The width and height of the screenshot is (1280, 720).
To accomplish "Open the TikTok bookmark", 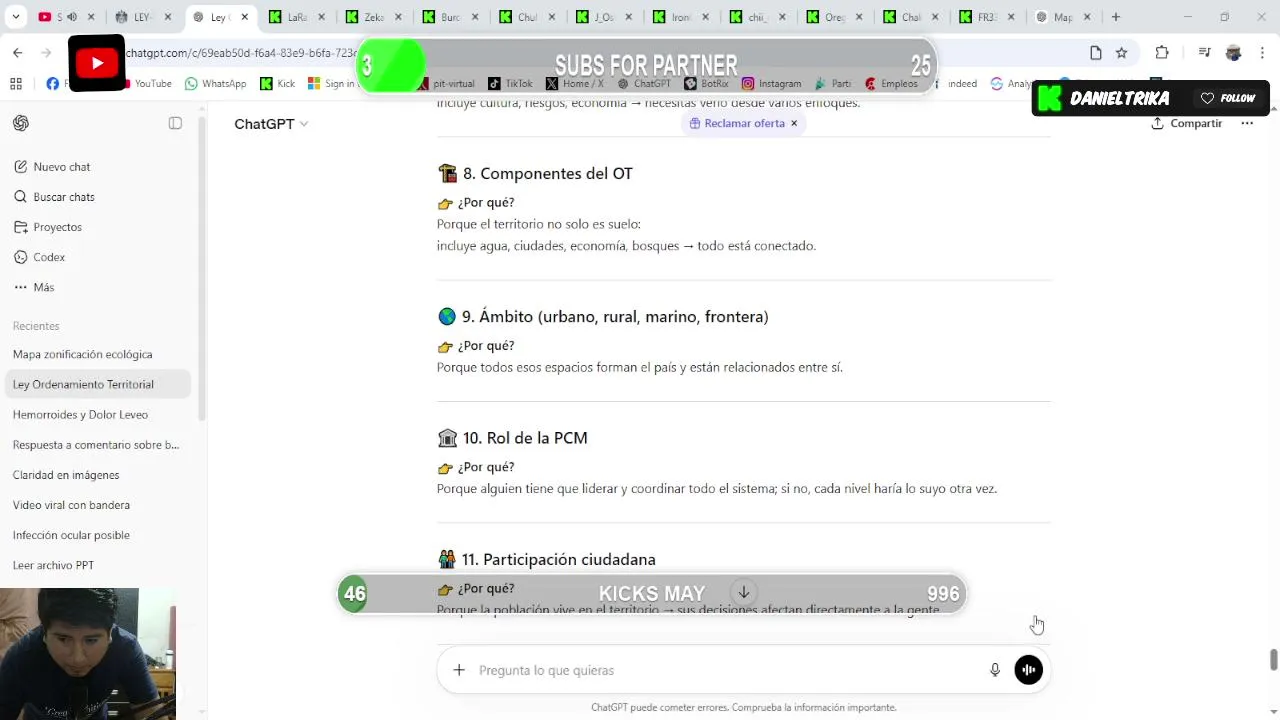I will click(510, 84).
